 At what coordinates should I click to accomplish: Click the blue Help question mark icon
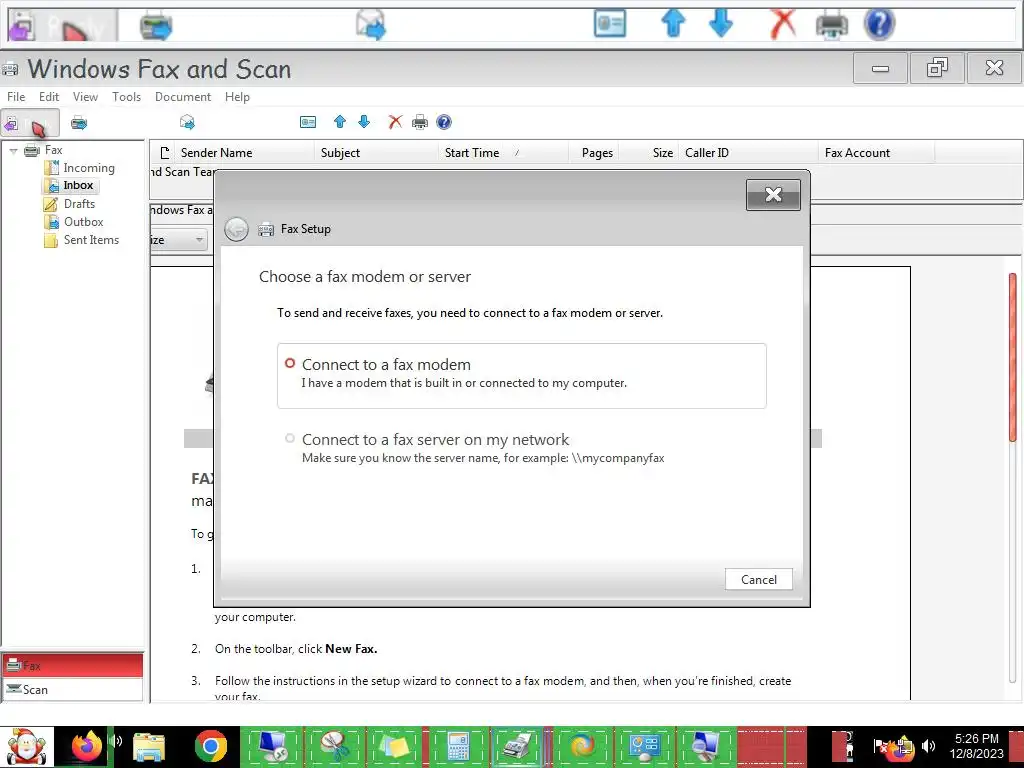[x=444, y=122]
